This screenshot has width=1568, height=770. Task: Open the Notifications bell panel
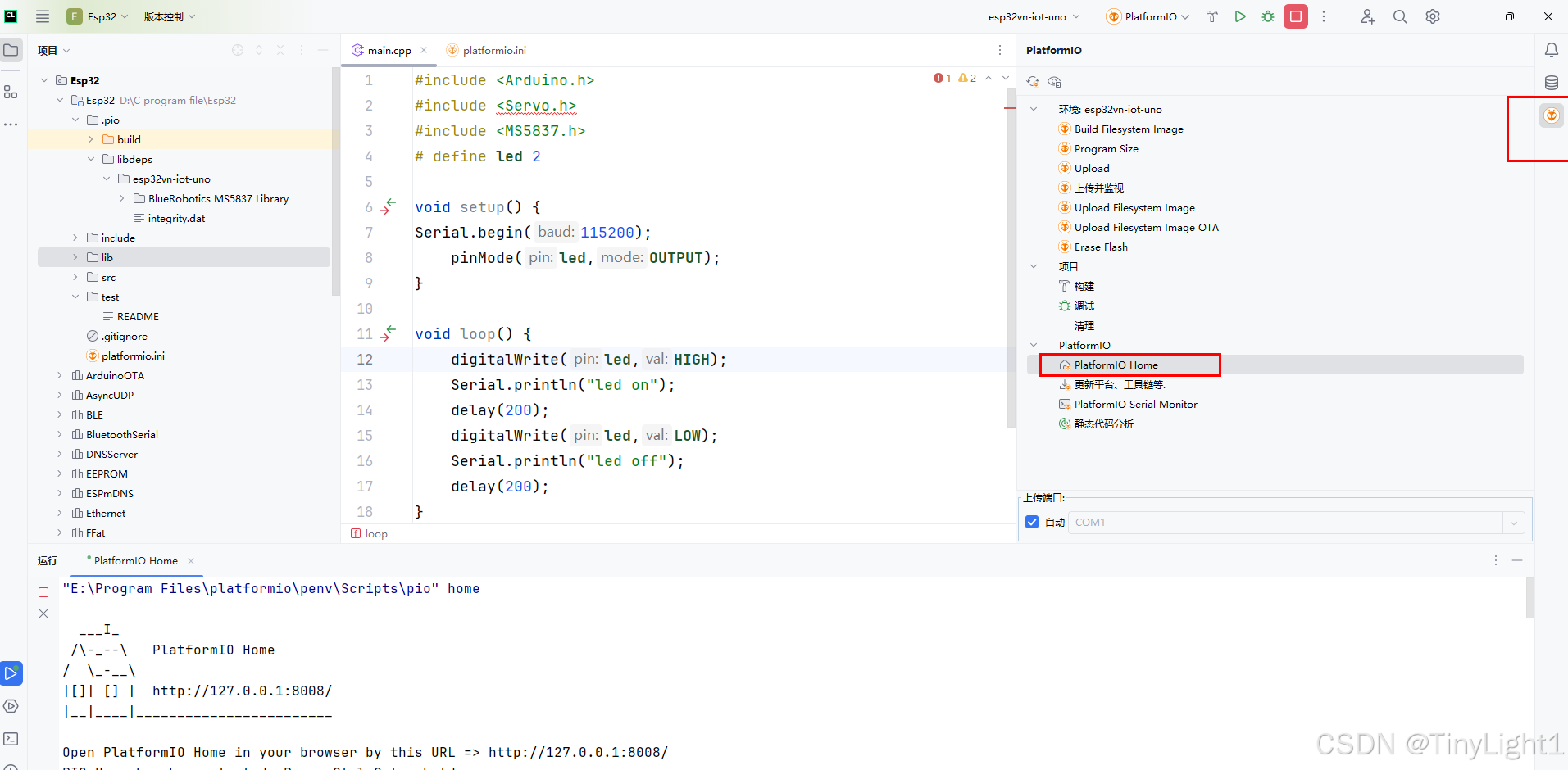point(1552,50)
